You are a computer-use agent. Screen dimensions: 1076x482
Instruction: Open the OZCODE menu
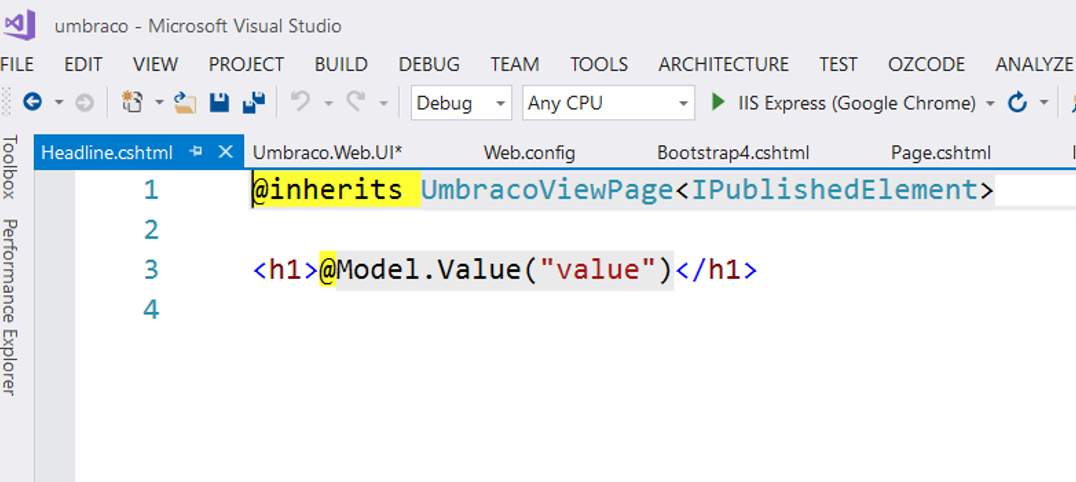(x=926, y=65)
